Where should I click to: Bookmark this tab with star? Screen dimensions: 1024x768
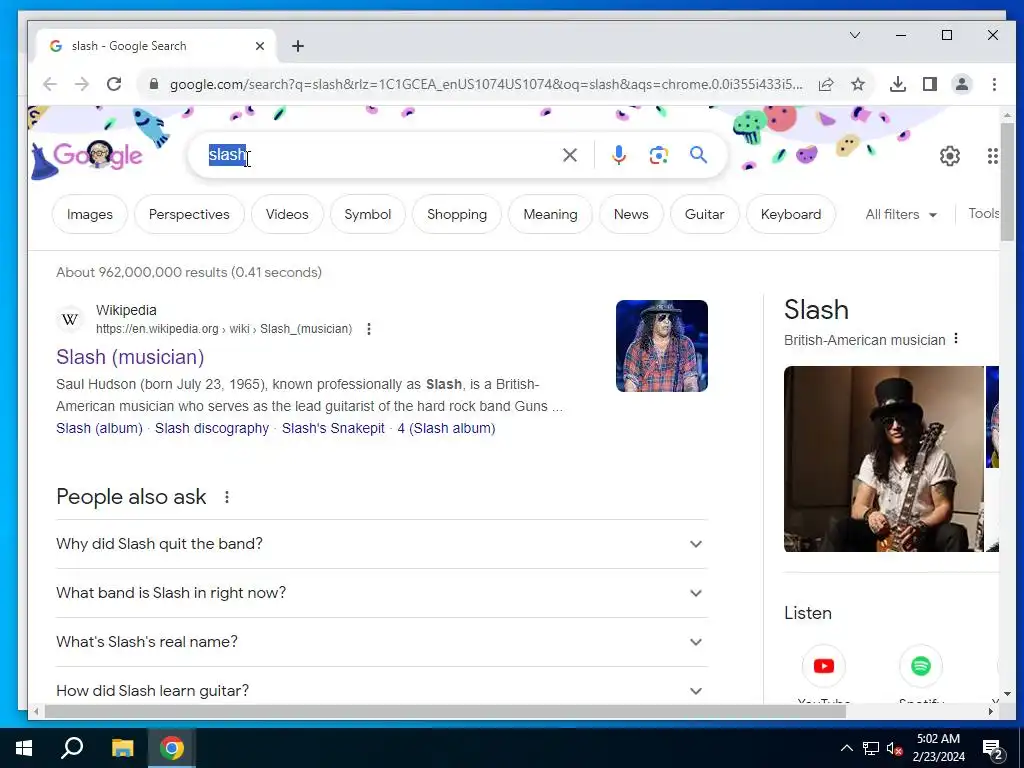(x=858, y=84)
